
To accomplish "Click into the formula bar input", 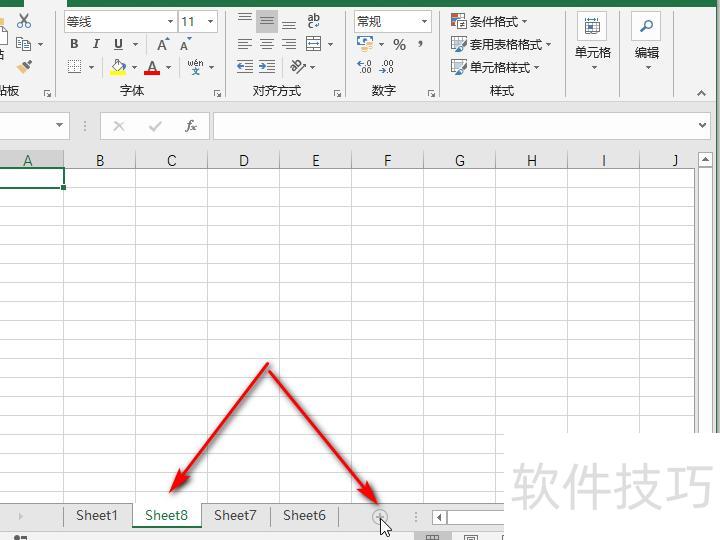I will [455, 126].
